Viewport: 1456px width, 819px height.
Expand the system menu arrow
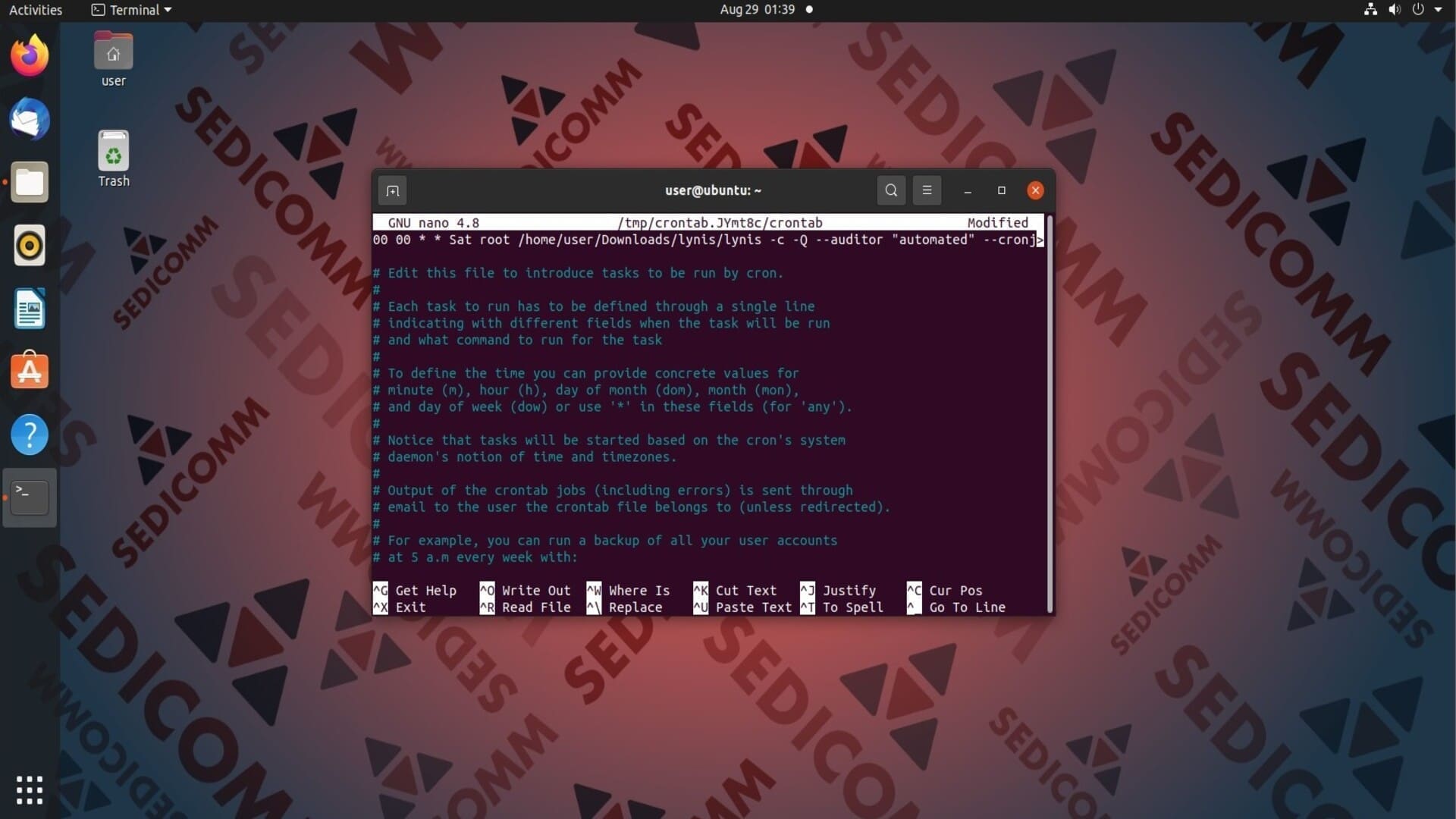click(x=1438, y=10)
